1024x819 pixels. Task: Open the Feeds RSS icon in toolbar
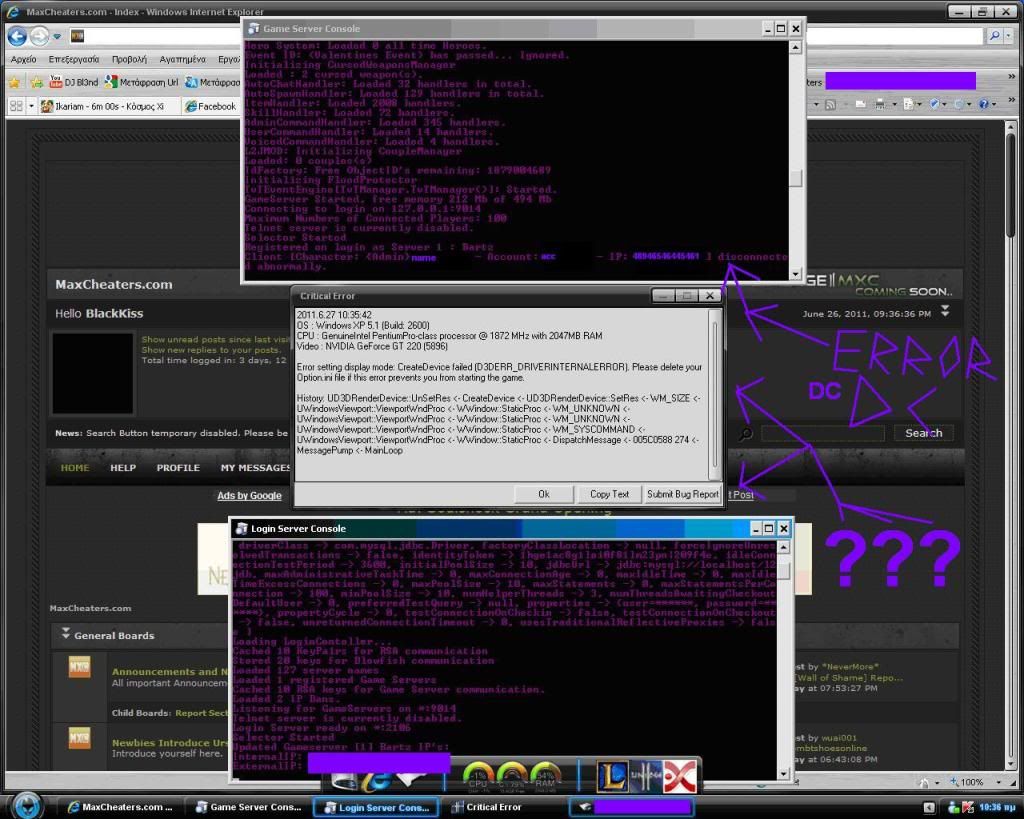coord(832,104)
